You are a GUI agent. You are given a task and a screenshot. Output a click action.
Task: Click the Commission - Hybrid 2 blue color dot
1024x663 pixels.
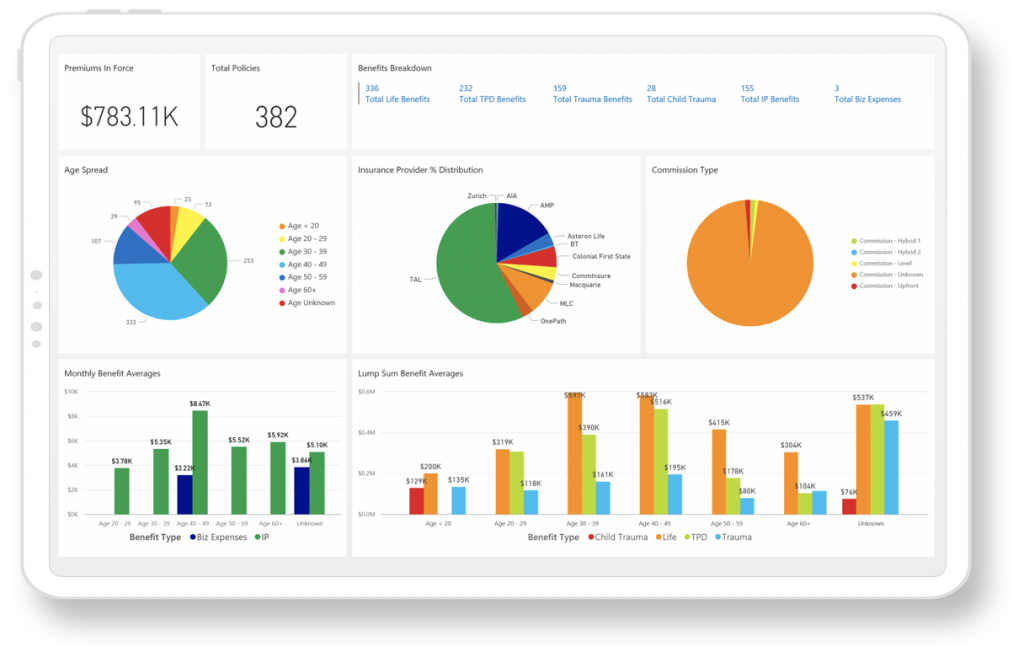[854, 252]
